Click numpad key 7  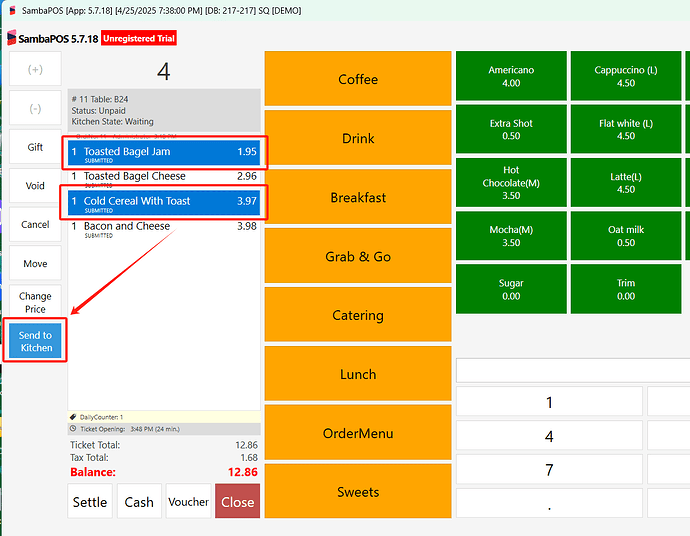549,469
